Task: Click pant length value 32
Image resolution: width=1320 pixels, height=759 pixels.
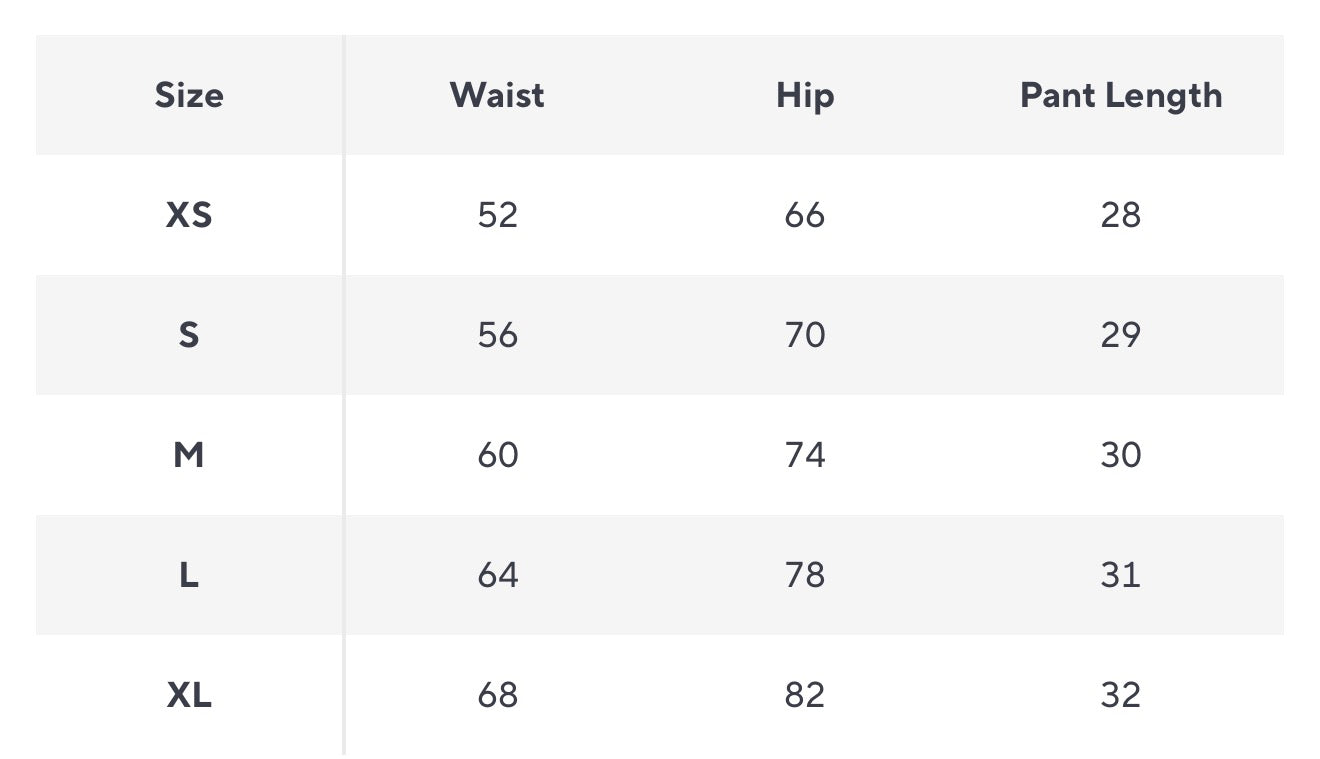Action: pos(1121,695)
